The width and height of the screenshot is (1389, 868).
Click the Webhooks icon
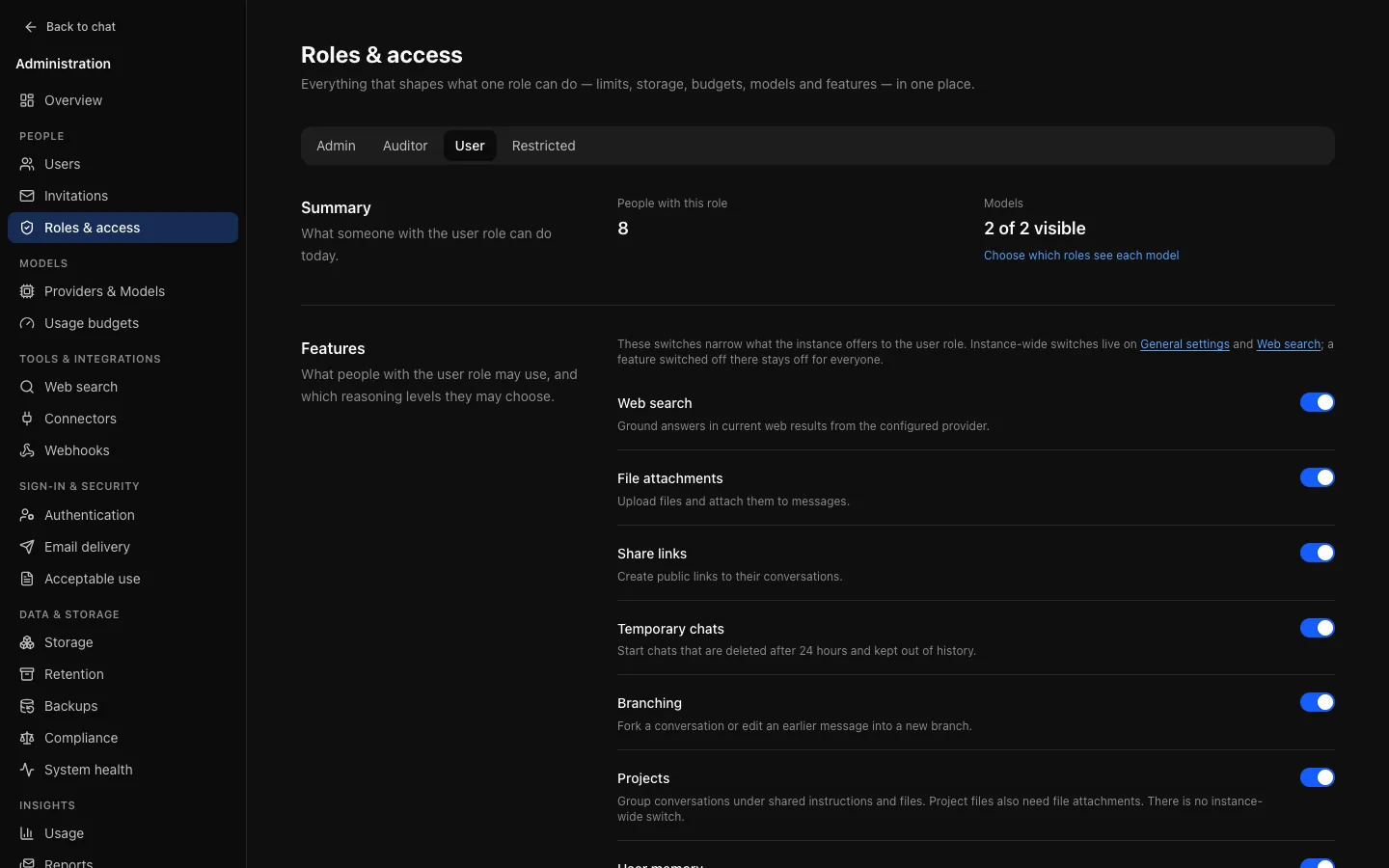point(27,450)
